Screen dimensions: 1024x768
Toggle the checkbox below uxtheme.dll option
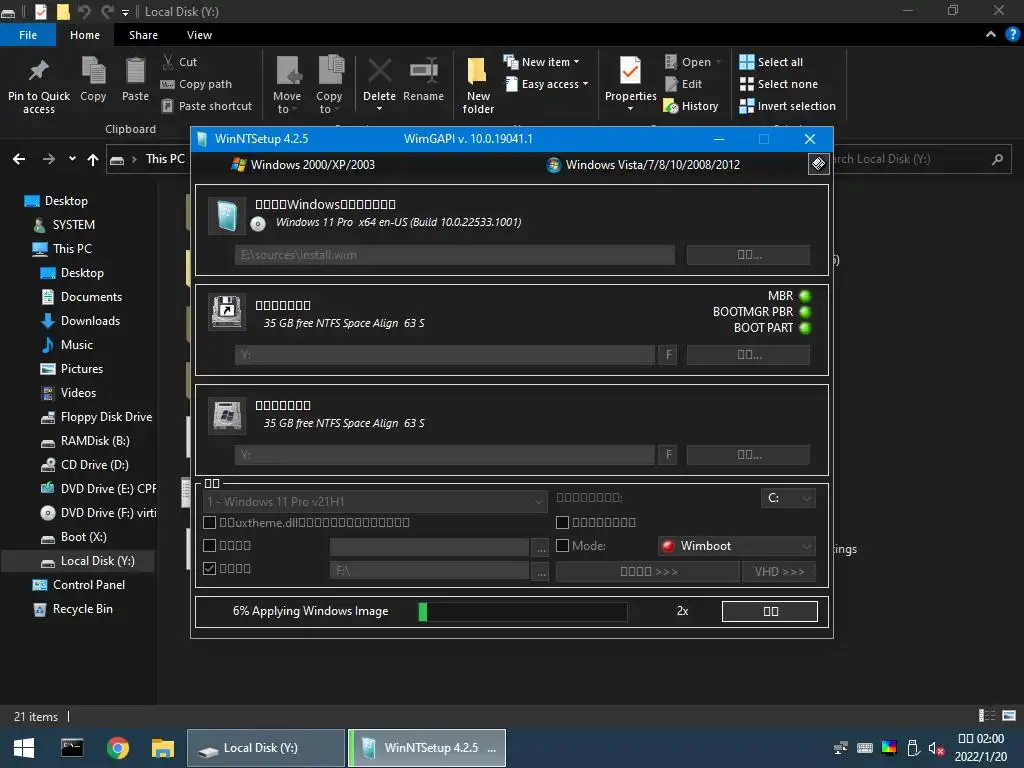click(210, 545)
